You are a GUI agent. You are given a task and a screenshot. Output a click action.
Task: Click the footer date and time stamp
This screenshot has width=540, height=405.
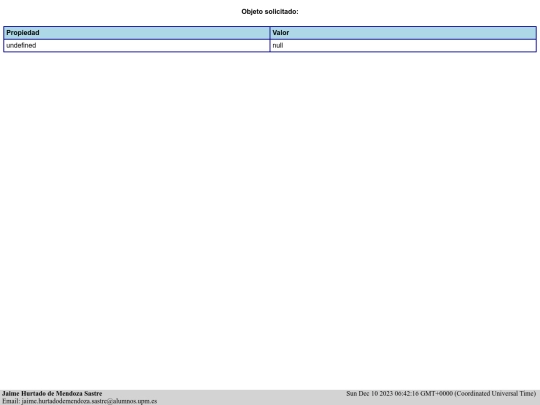pyautogui.click(x=441, y=393)
